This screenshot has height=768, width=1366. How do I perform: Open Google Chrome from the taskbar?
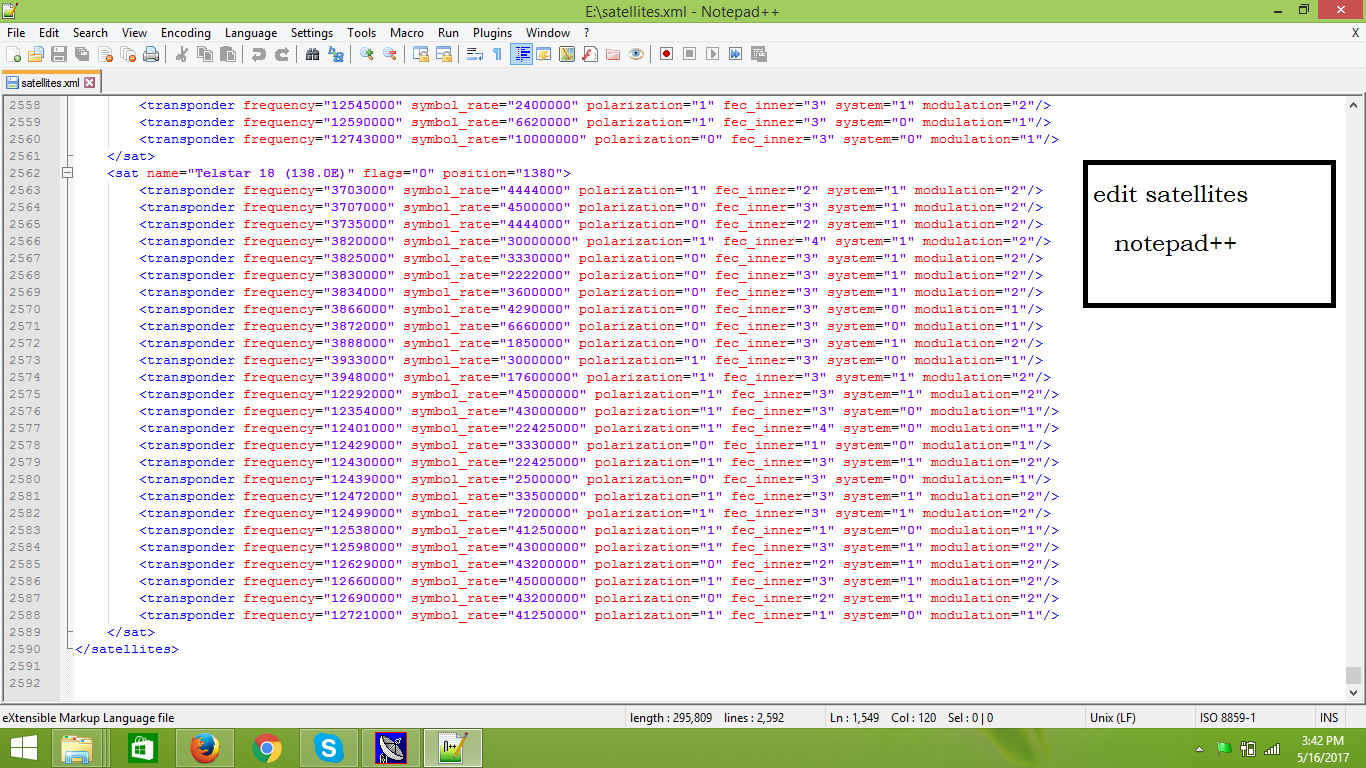267,748
